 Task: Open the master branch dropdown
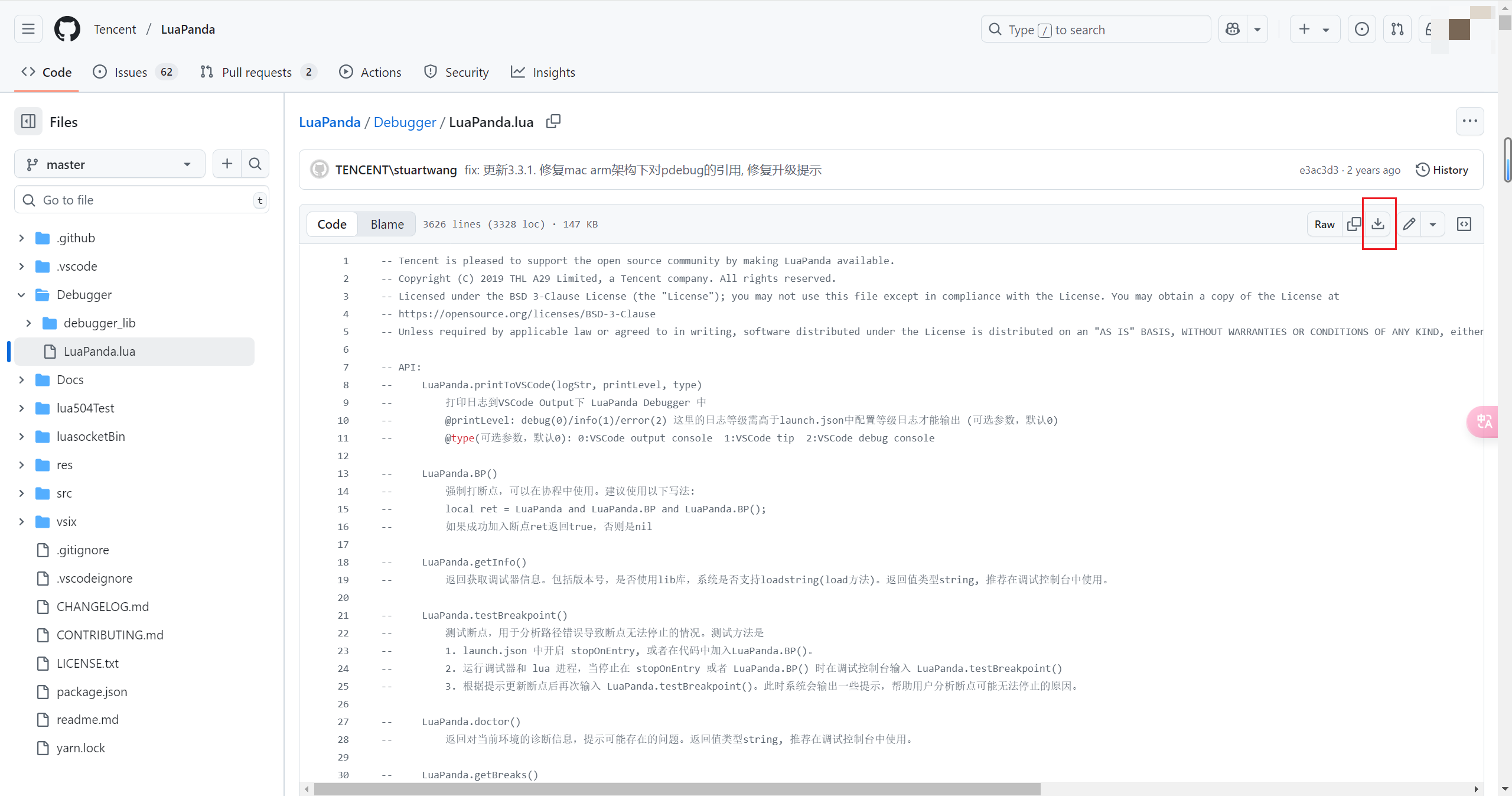click(x=109, y=164)
